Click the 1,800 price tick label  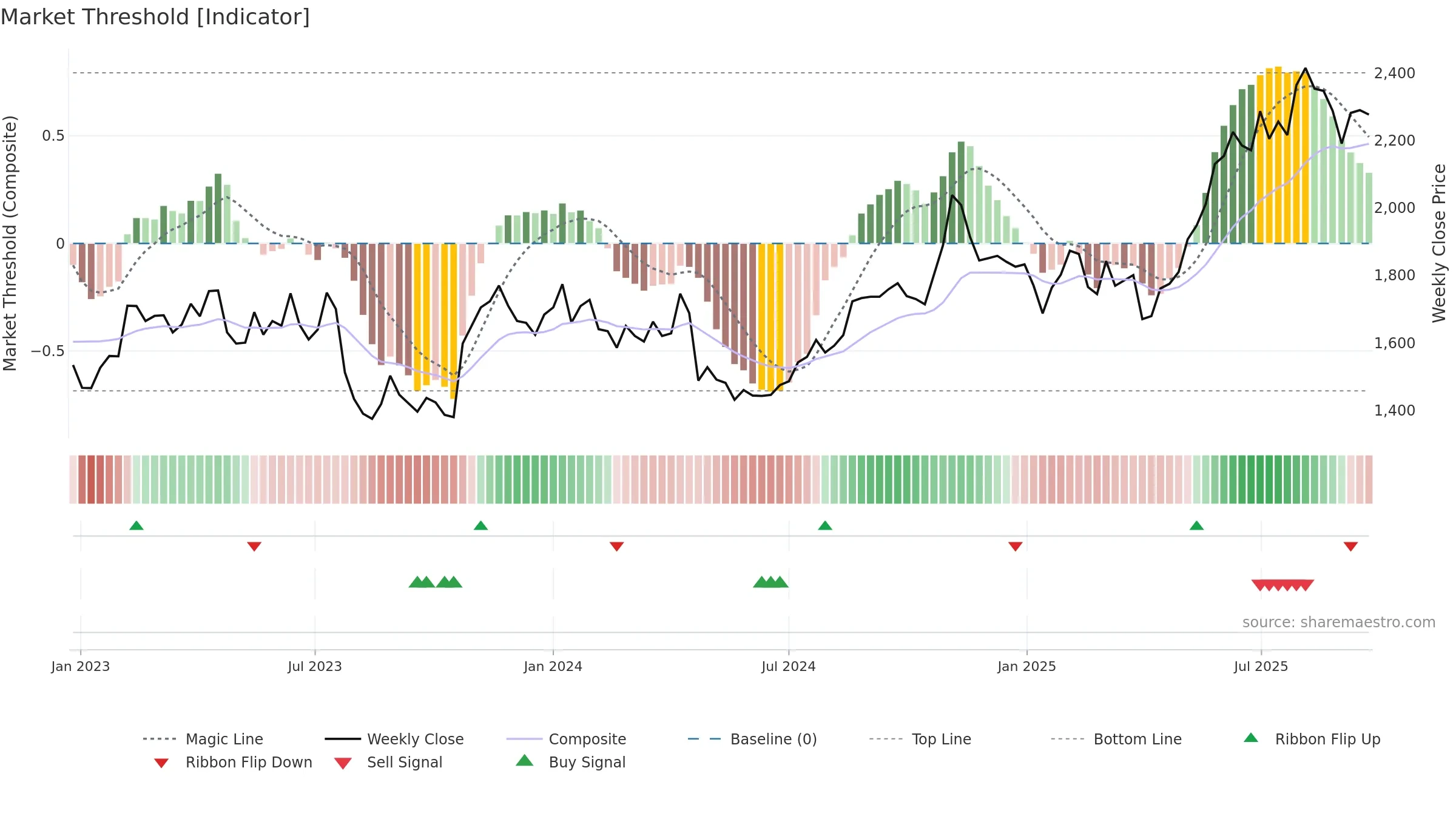tap(1395, 275)
